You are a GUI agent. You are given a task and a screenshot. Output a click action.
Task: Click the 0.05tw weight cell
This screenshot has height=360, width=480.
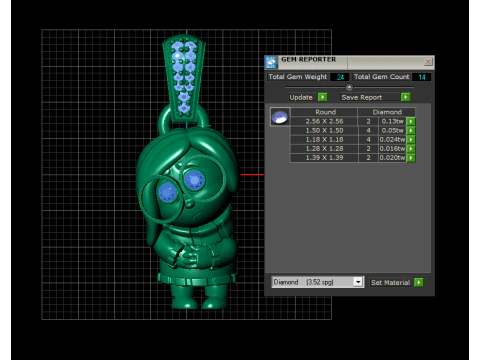[x=392, y=130]
